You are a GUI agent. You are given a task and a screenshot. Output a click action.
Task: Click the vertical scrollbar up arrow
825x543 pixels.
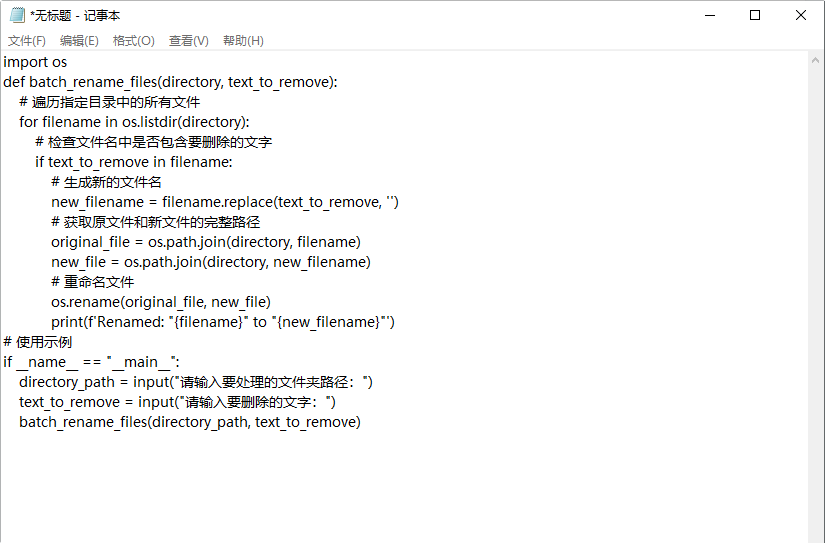(x=816, y=60)
